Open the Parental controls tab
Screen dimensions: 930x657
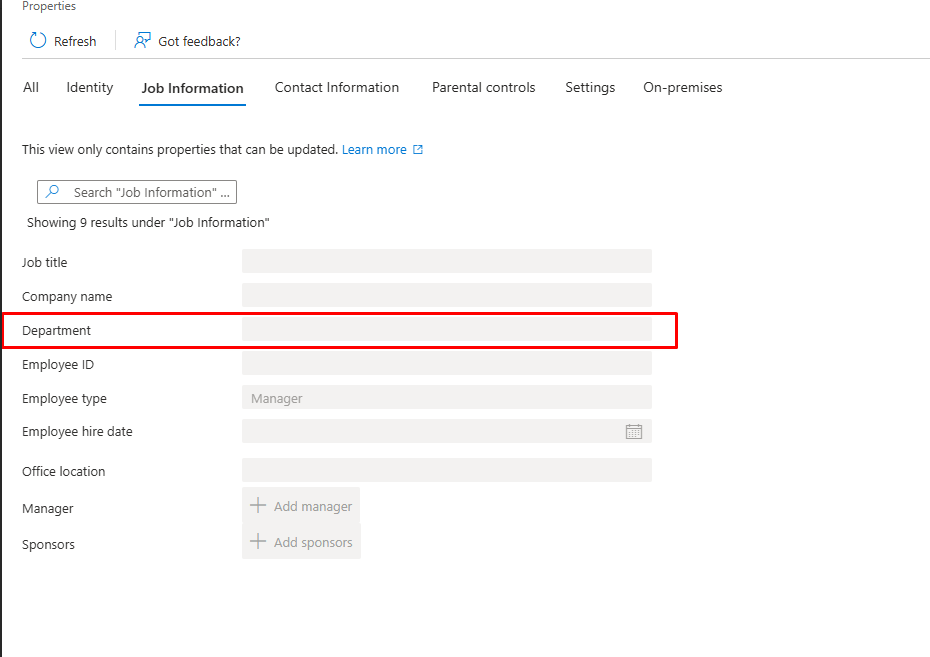(x=483, y=88)
